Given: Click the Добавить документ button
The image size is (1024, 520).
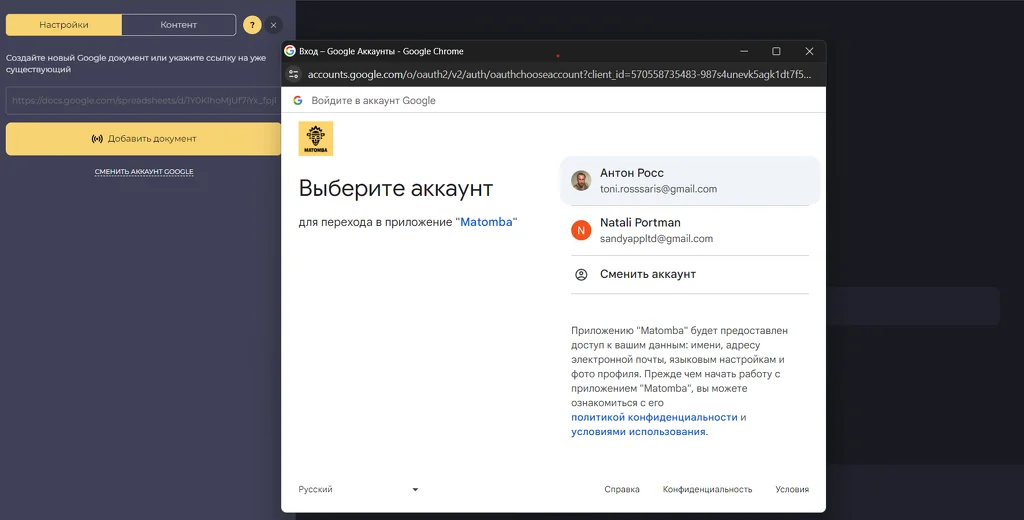Looking at the screenshot, I should pos(144,138).
